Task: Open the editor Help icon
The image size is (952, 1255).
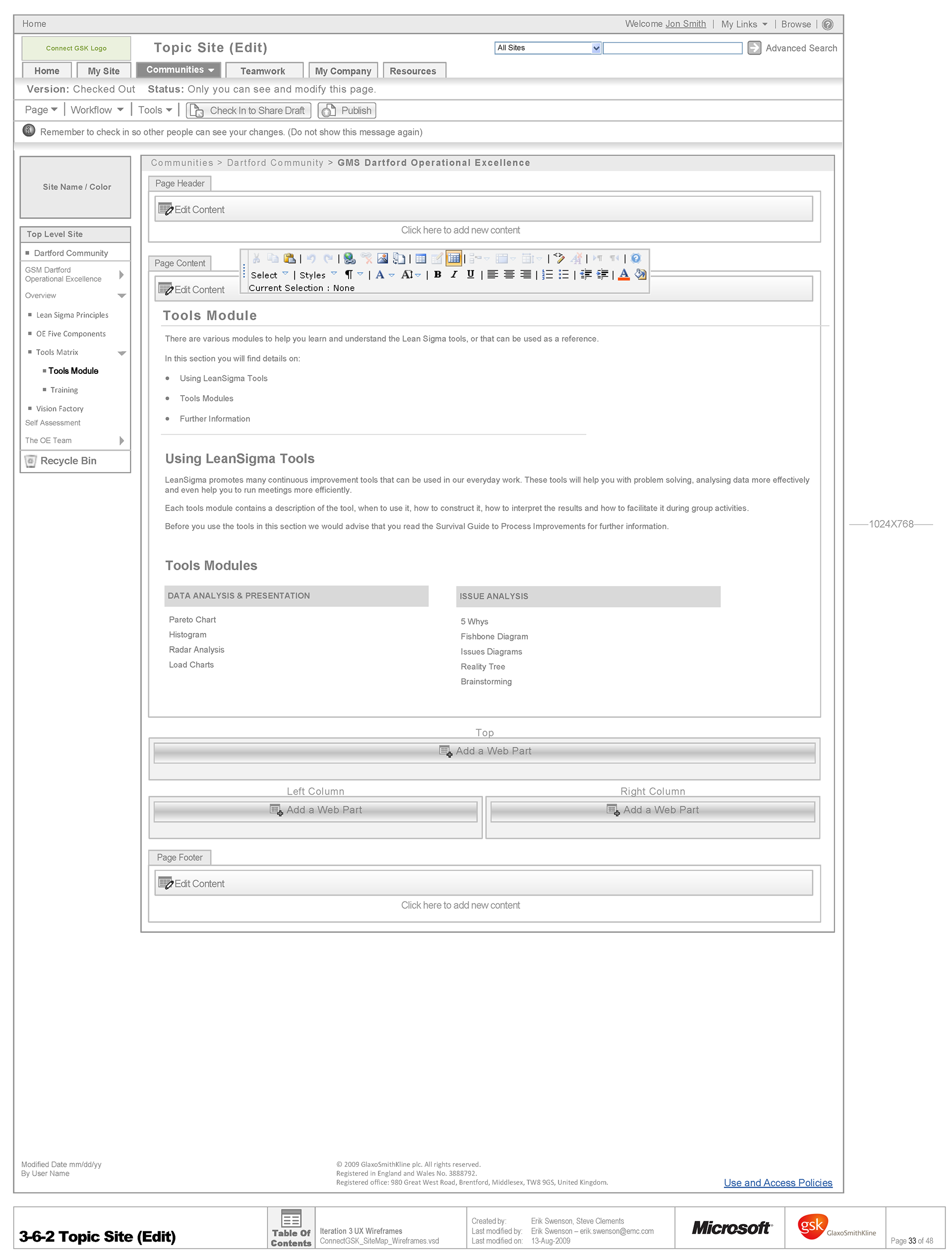Action: pyautogui.click(x=636, y=259)
